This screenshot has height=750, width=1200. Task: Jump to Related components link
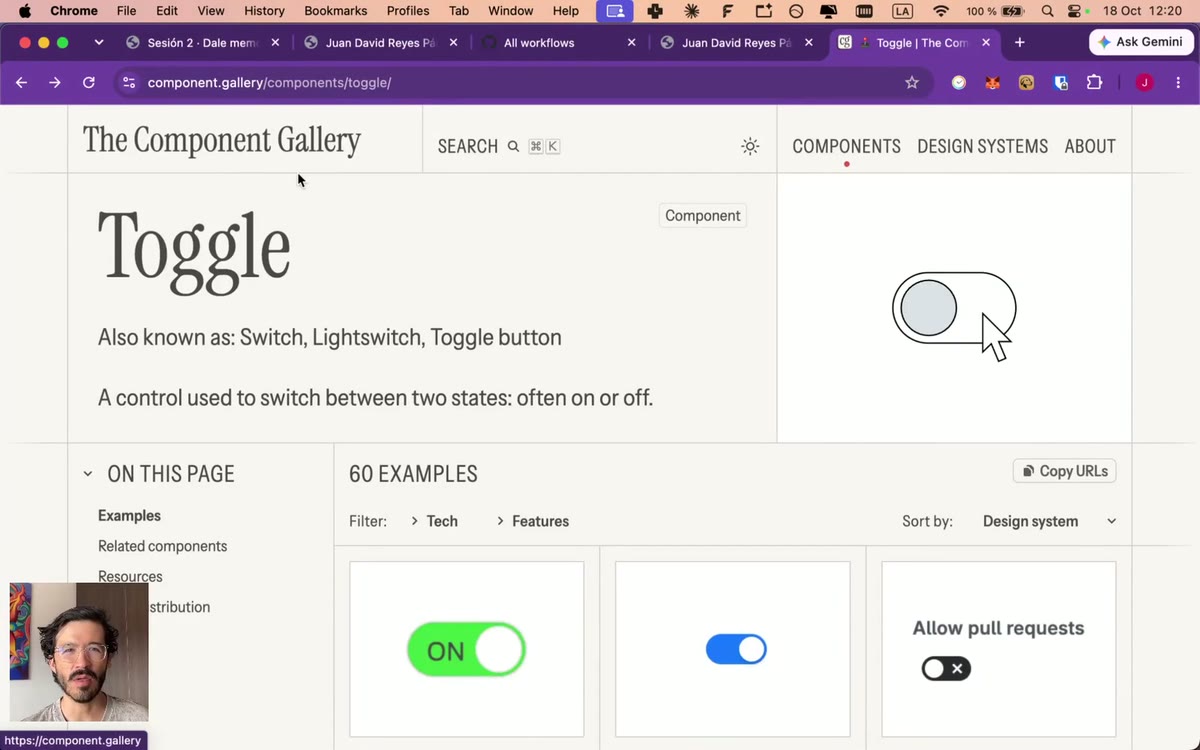click(x=162, y=546)
